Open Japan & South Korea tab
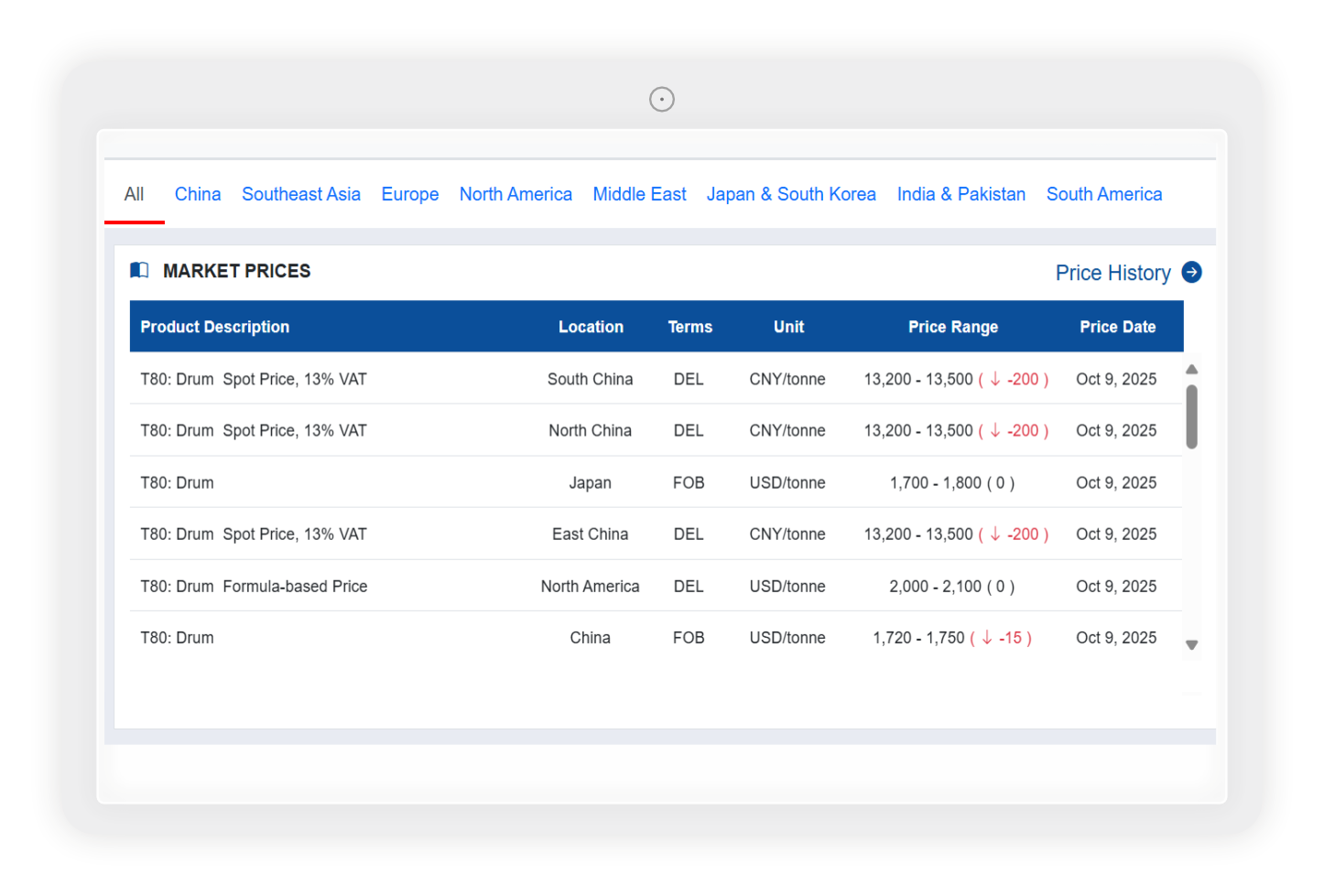Image resolution: width=1324 pixels, height=896 pixels. 791,194
